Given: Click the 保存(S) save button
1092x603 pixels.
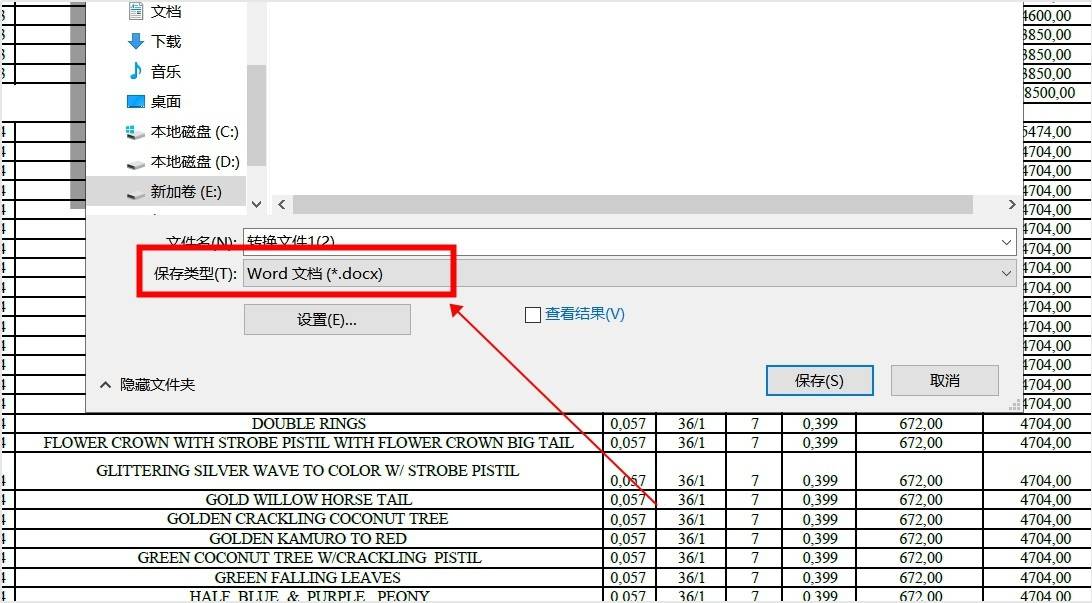Looking at the screenshot, I should (820, 380).
